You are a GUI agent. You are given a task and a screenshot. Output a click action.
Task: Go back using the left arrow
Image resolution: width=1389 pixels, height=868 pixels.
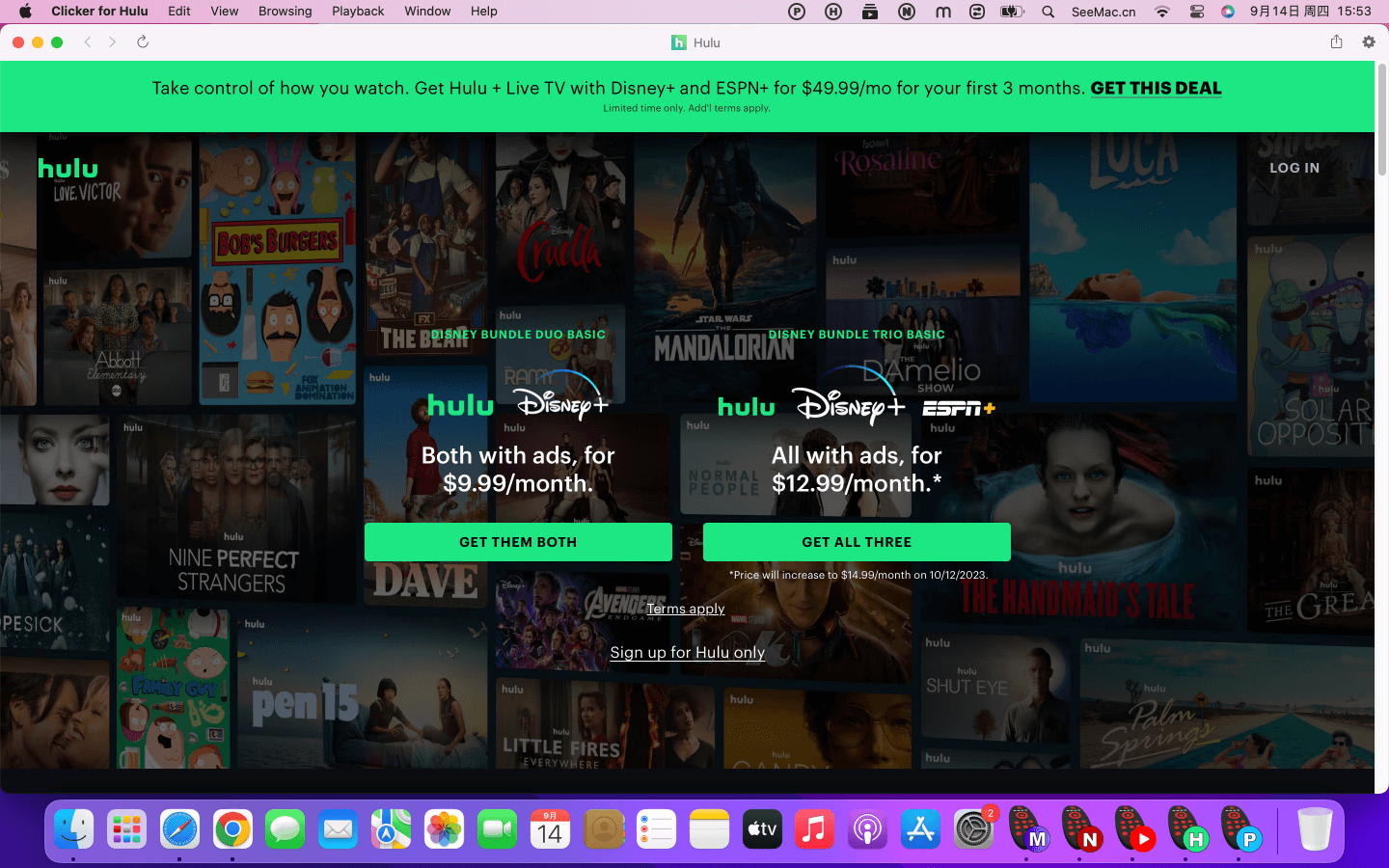88,42
